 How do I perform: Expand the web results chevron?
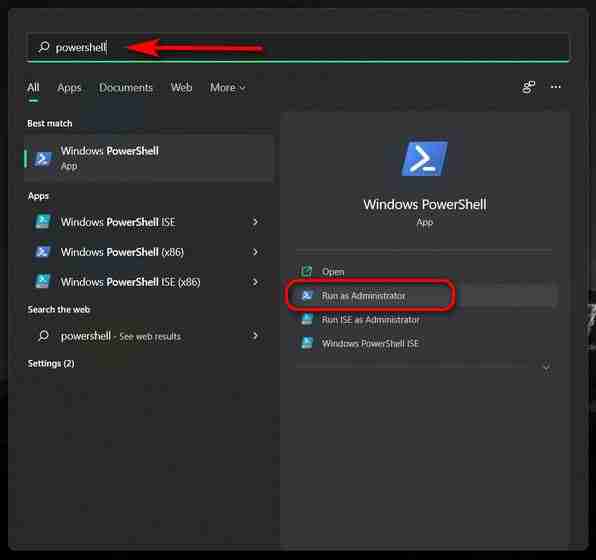point(255,335)
